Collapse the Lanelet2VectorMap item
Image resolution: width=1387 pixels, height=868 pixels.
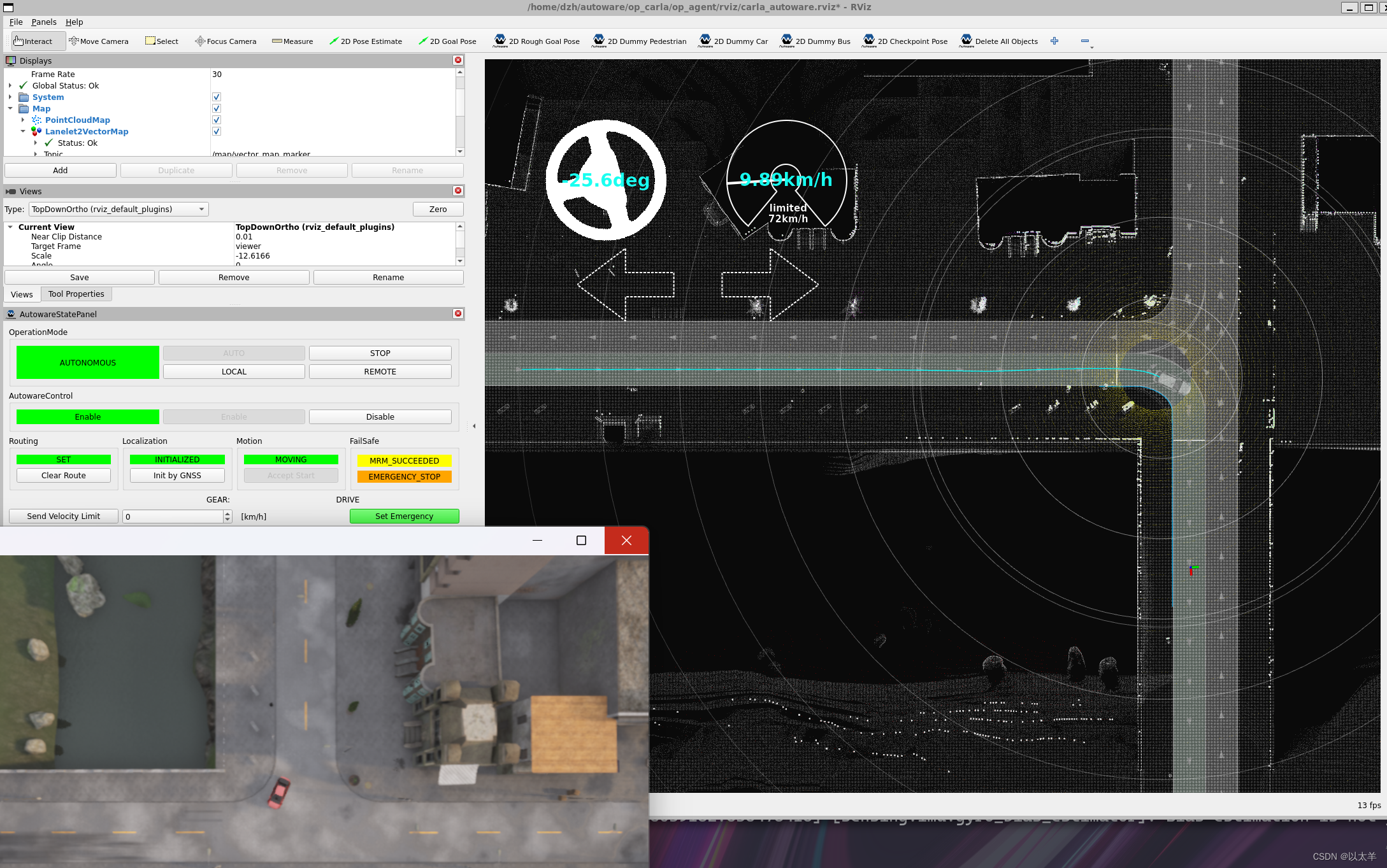pyautogui.click(x=23, y=131)
